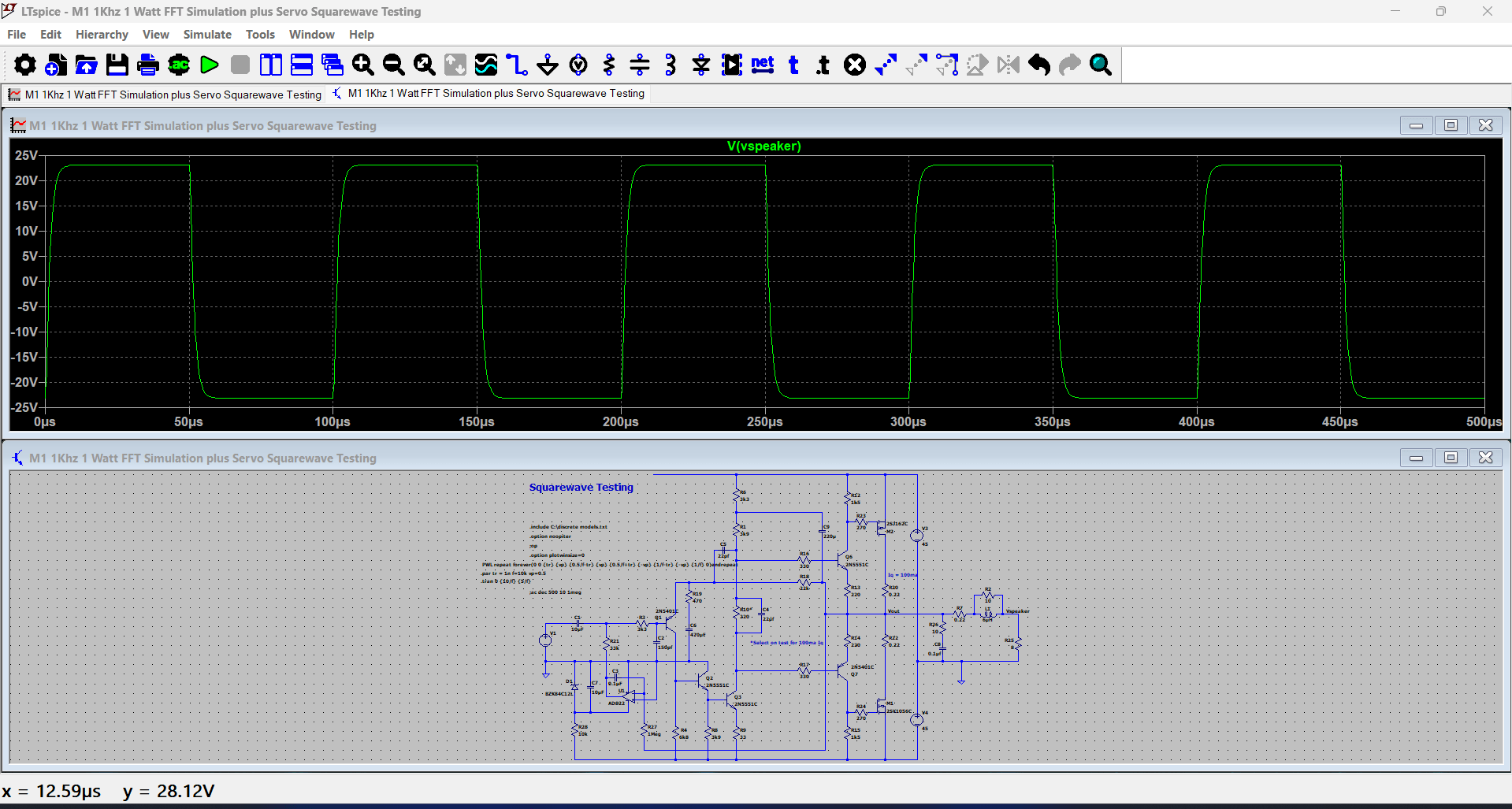Select the duplicate/copy tool
Image resolution: width=1512 pixels, height=809 pixels.
886,65
